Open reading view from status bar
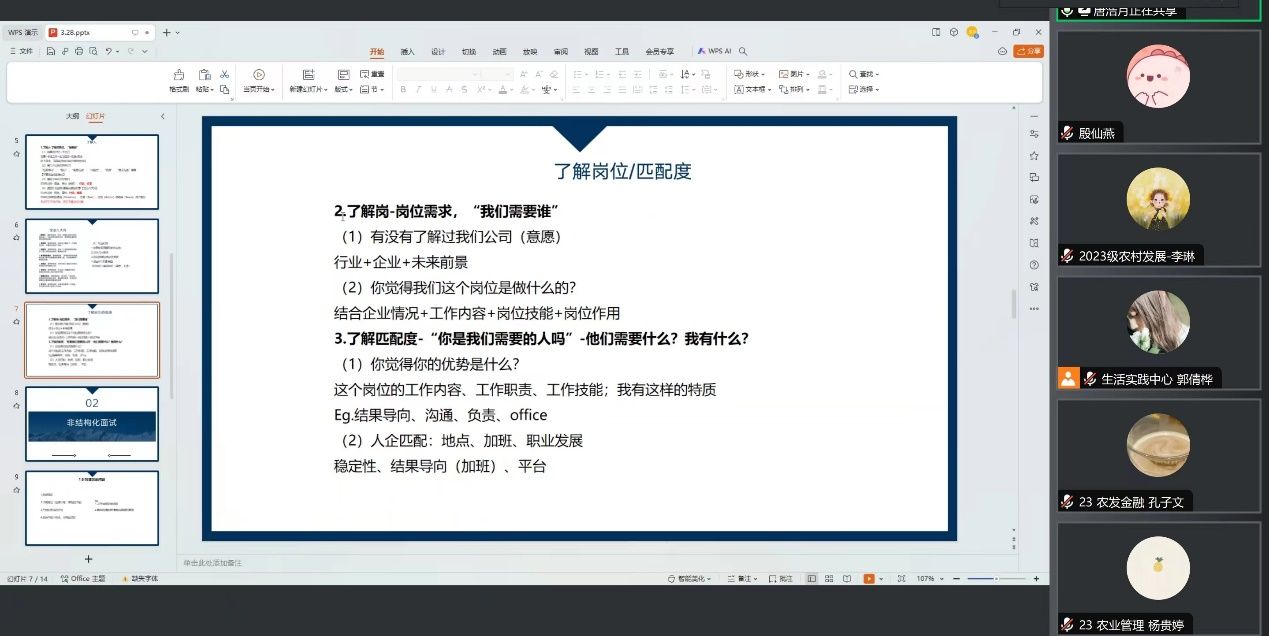The image size is (1269, 636). 847,579
